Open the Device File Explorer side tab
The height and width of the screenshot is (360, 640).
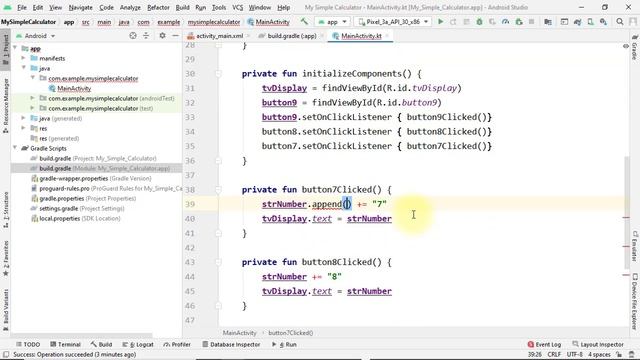tap(635, 302)
